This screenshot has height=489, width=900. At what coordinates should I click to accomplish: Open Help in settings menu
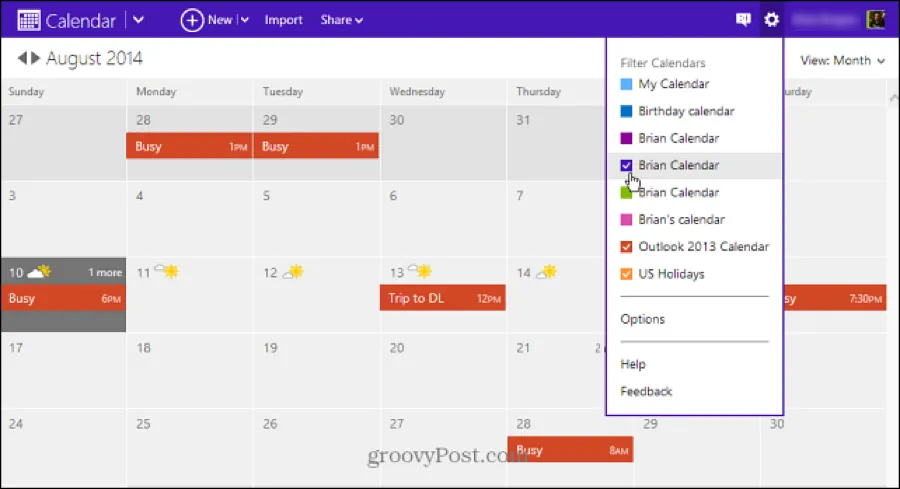[x=633, y=364]
